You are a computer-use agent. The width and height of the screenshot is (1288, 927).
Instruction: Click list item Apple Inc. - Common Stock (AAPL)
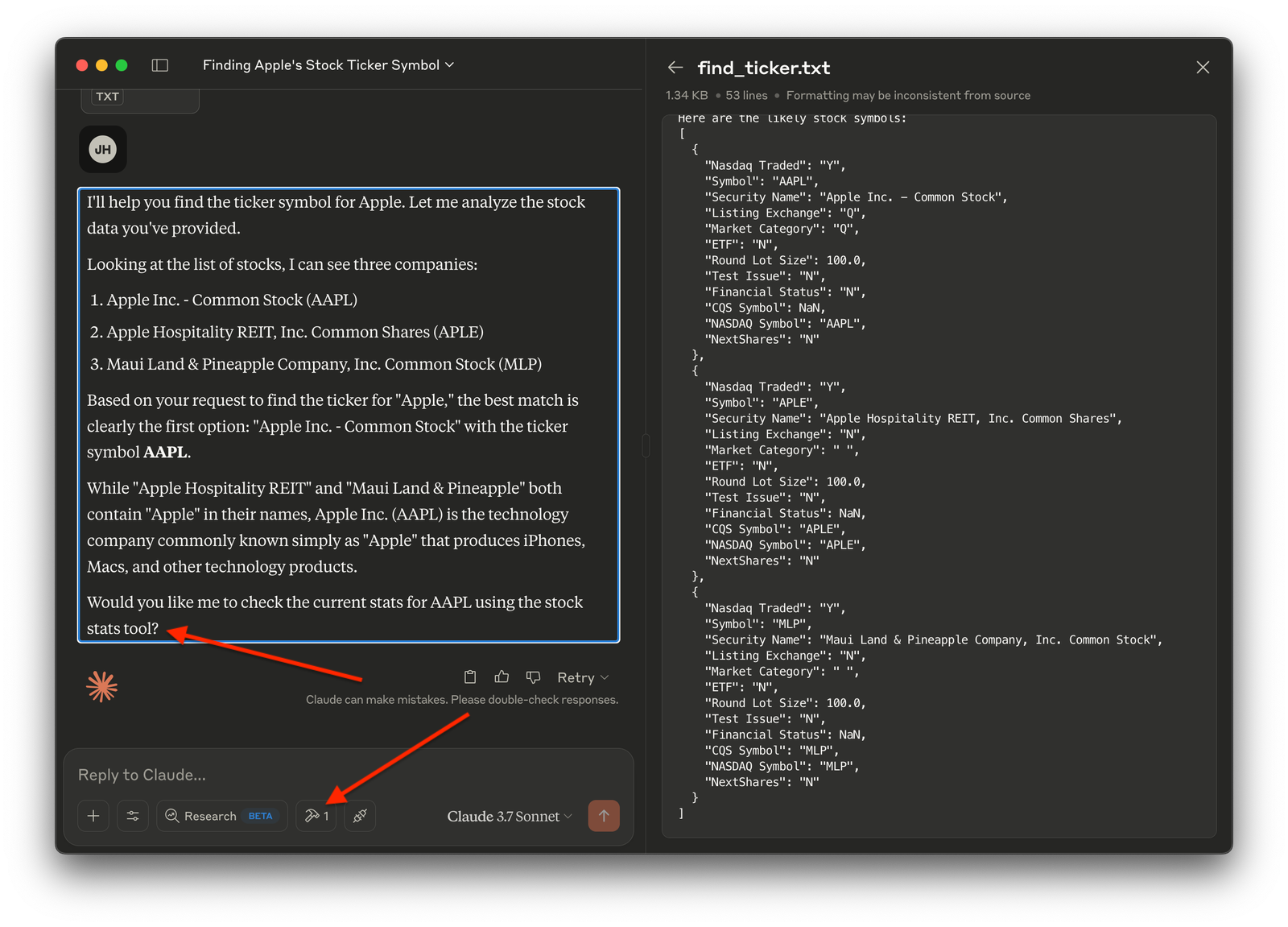(232, 300)
